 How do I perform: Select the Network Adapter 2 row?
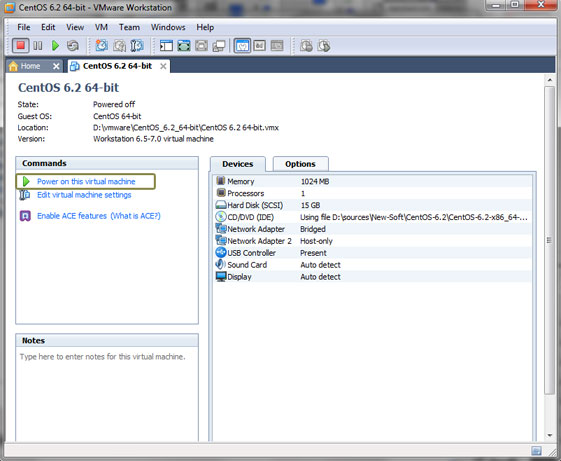pyautogui.click(x=372, y=241)
